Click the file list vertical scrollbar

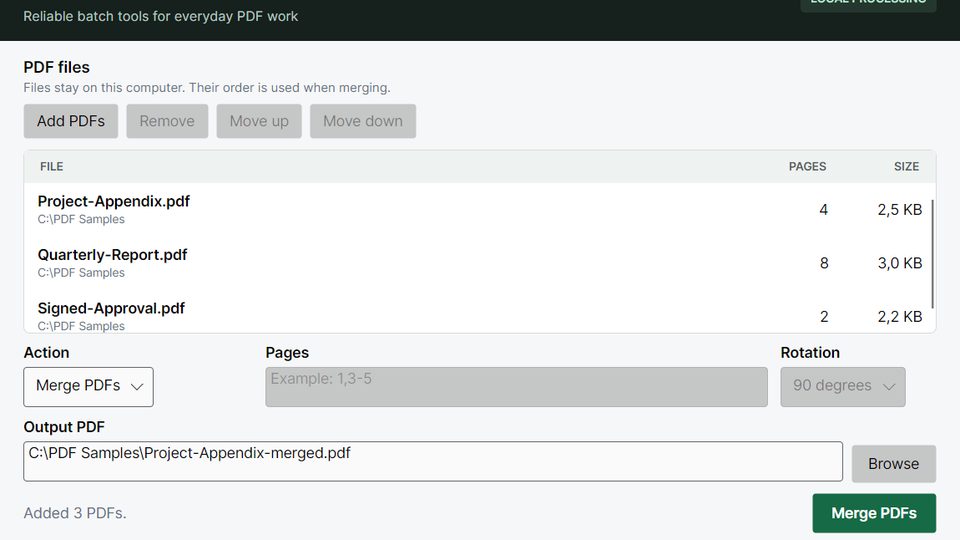click(932, 254)
